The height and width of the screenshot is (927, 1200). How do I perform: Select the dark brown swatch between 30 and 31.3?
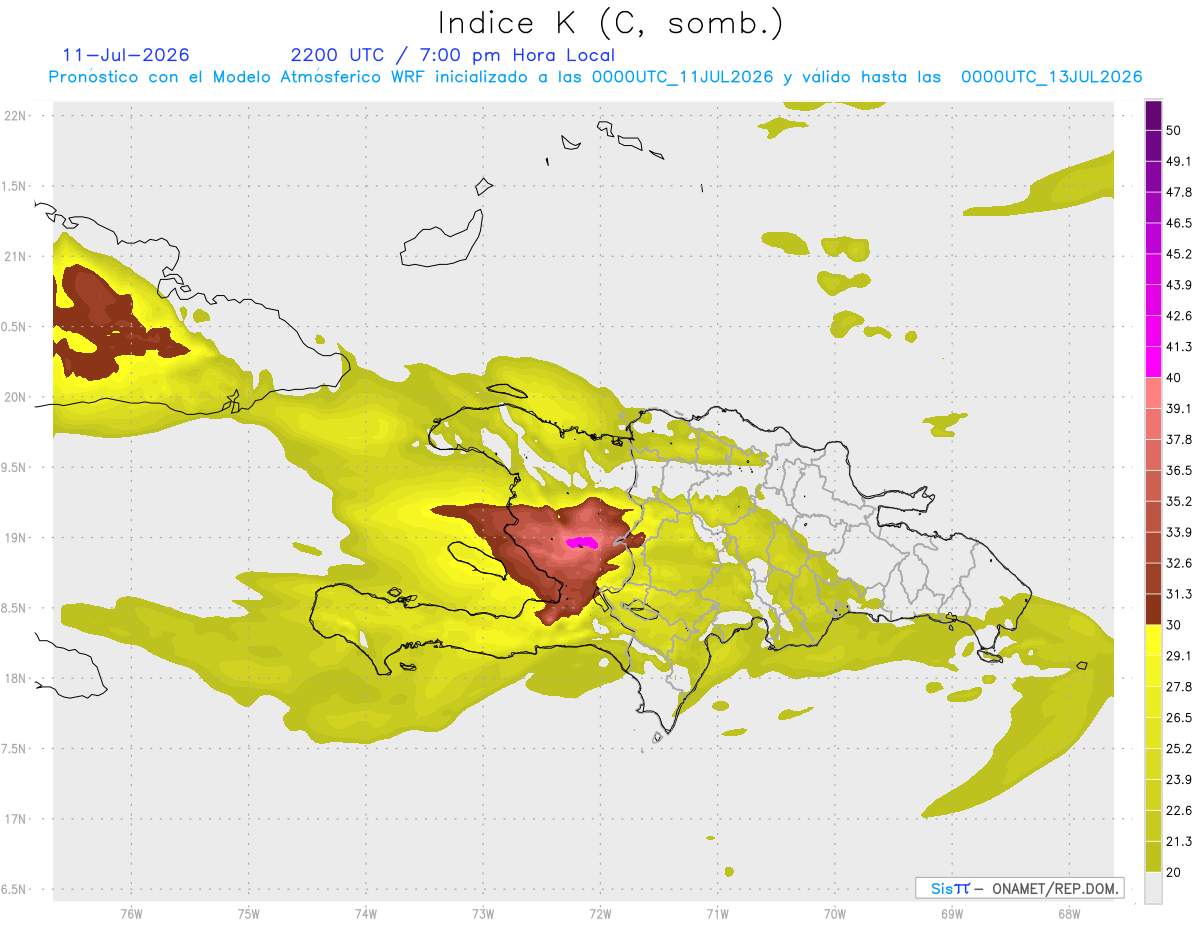click(1153, 609)
